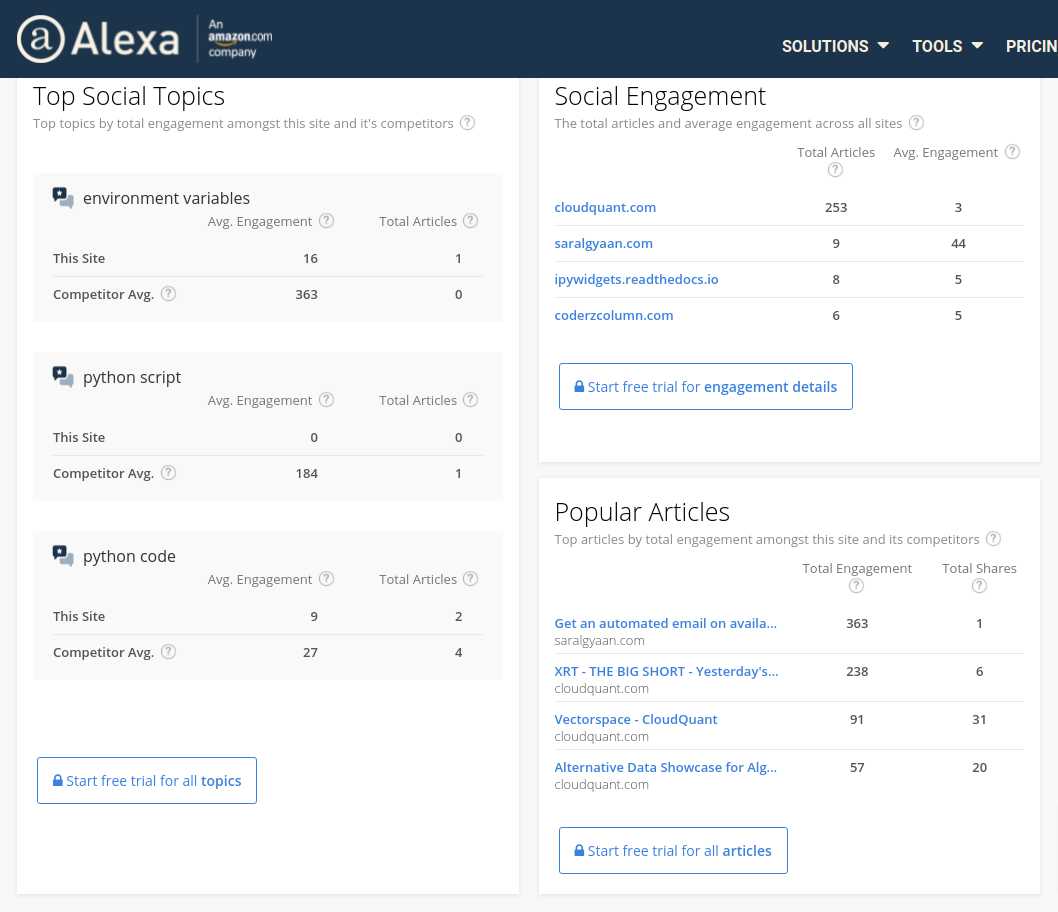Show Total Articles help for python code
Viewport: 1058px width, 912px height.
[471, 578]
